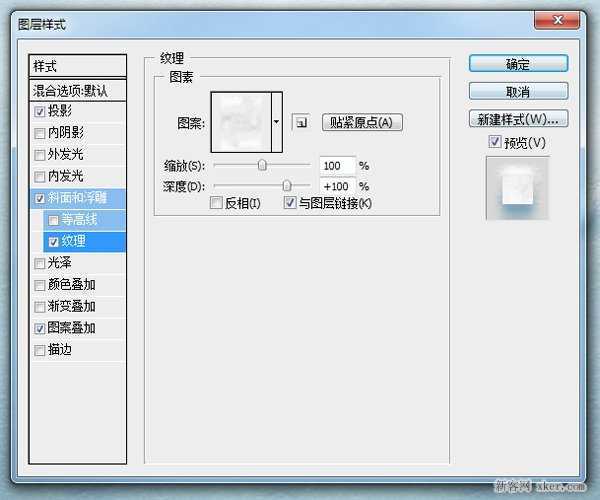Screen dimensions: 600x500
Task: Open the pattern picker dropdown arrow
Action: pos(277,122)
